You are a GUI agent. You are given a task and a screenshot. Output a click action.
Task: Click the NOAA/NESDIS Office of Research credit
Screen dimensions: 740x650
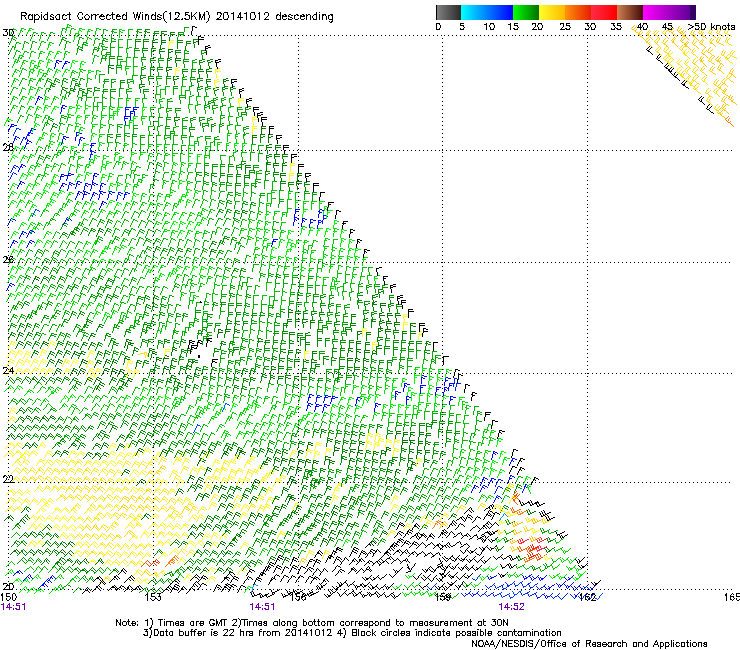tap(589, 644)
